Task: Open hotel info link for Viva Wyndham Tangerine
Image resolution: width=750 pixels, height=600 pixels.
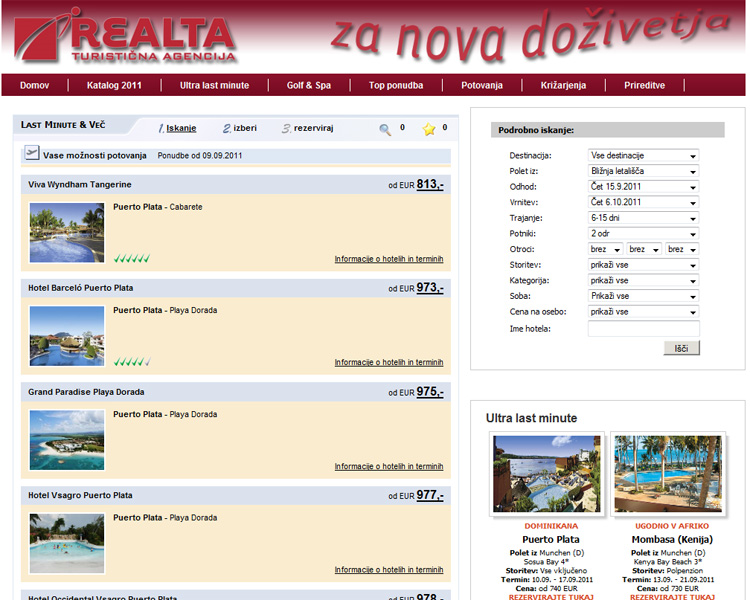Action: [x=389, y=259]
